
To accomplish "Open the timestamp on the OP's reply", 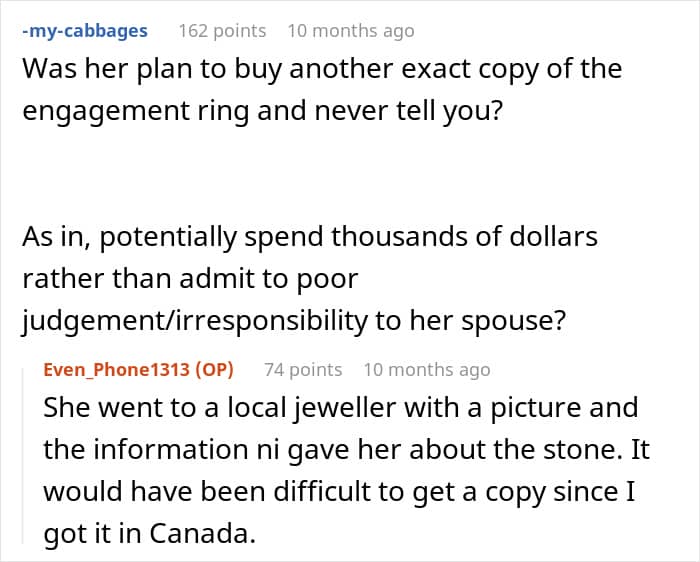I will [427, 370].
